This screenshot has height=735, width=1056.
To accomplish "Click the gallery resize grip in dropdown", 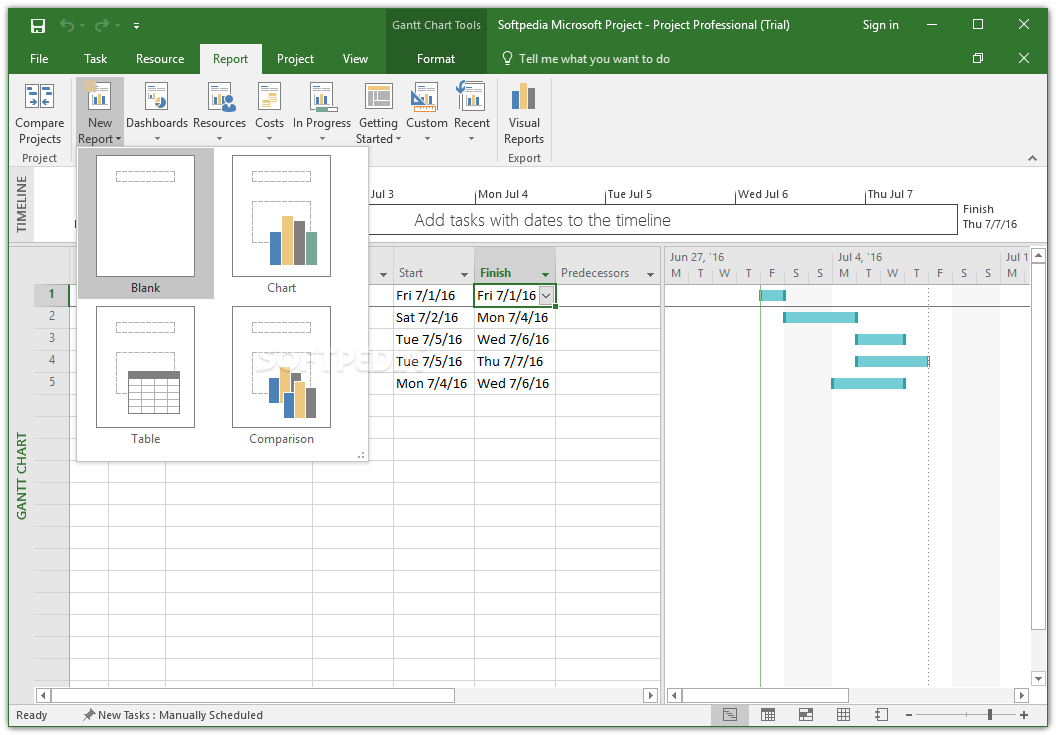I will tap(362, 456).
